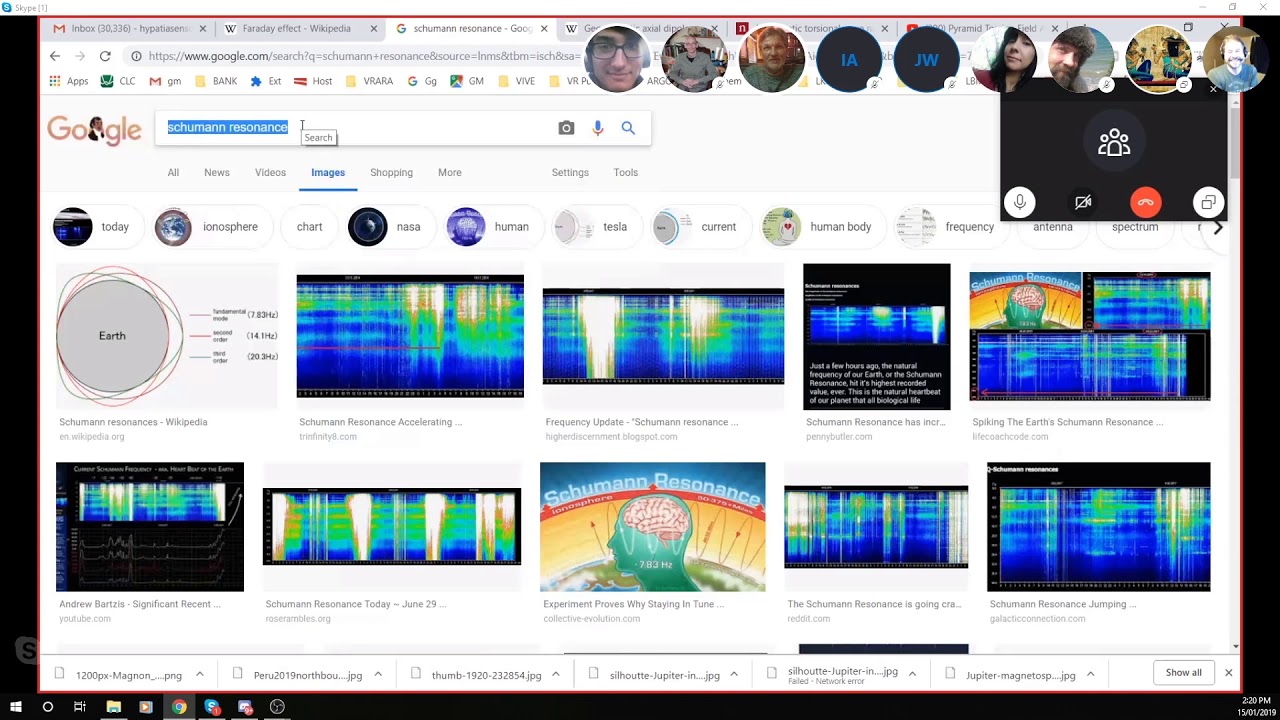Image resolution: width=1280 pixels, height=720 pixels.
Task: Open the Host bookmarks folder
Action: pyautogui.click(x=314, y=81)
